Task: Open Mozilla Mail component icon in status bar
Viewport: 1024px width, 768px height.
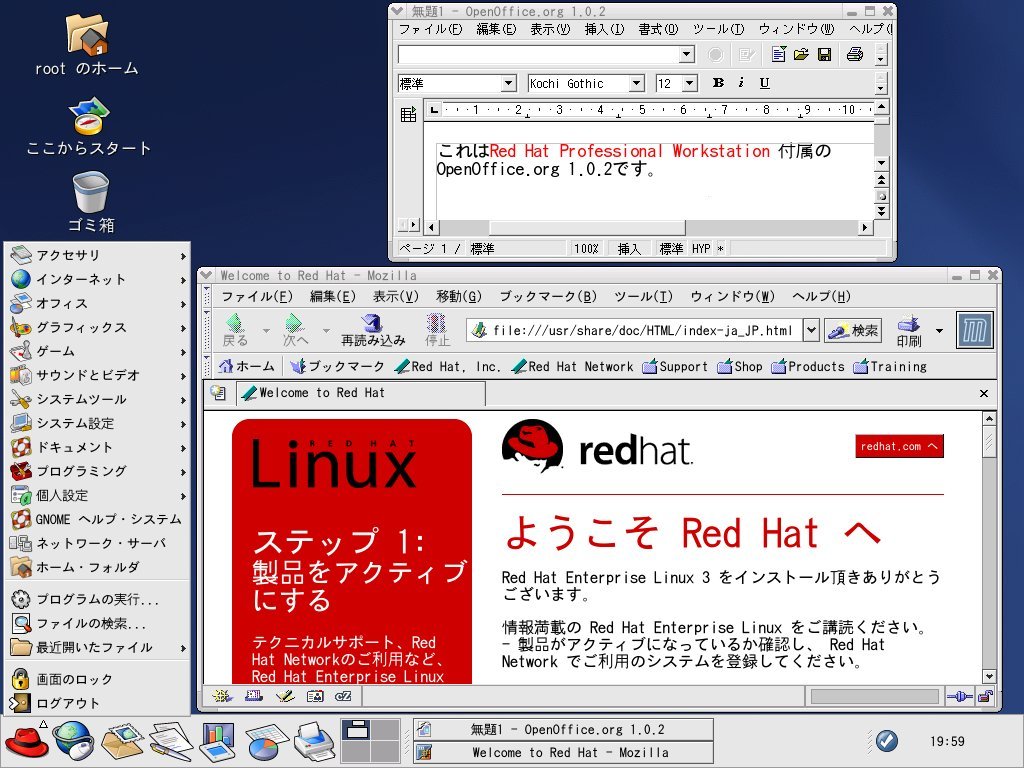Action: (253, 696)
